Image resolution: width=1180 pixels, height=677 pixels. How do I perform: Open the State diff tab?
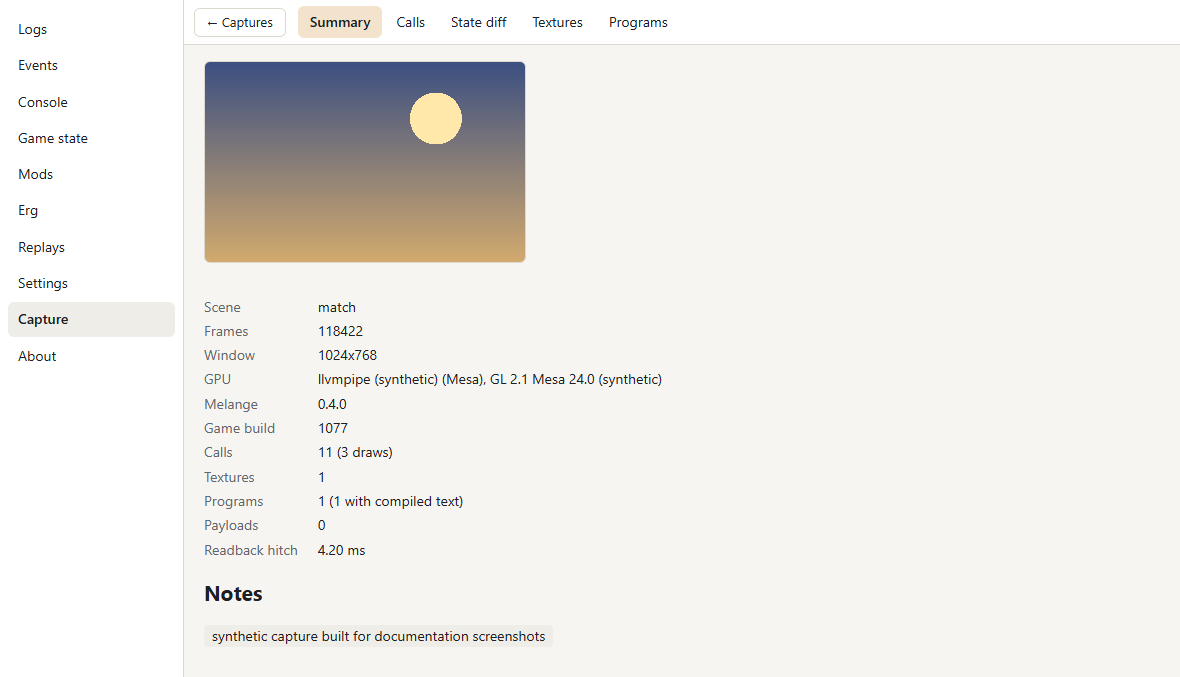(x=479, y=23)
